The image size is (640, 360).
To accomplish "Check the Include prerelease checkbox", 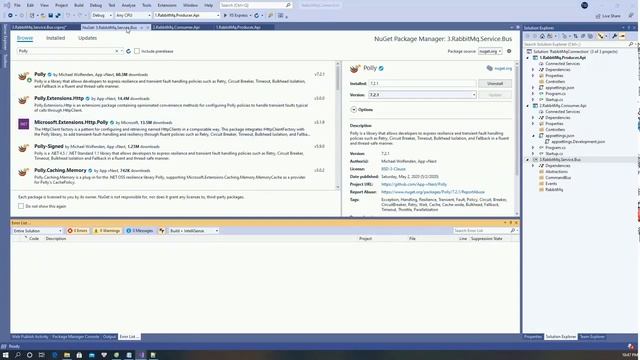I will coord(137,51).
